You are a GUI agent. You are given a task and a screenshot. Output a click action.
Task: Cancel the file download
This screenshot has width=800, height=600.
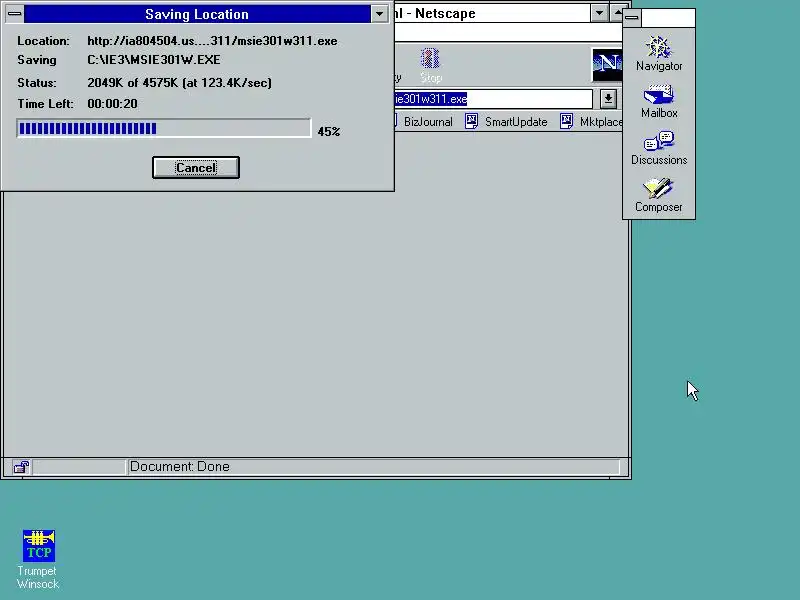click(x=196, y=167)
